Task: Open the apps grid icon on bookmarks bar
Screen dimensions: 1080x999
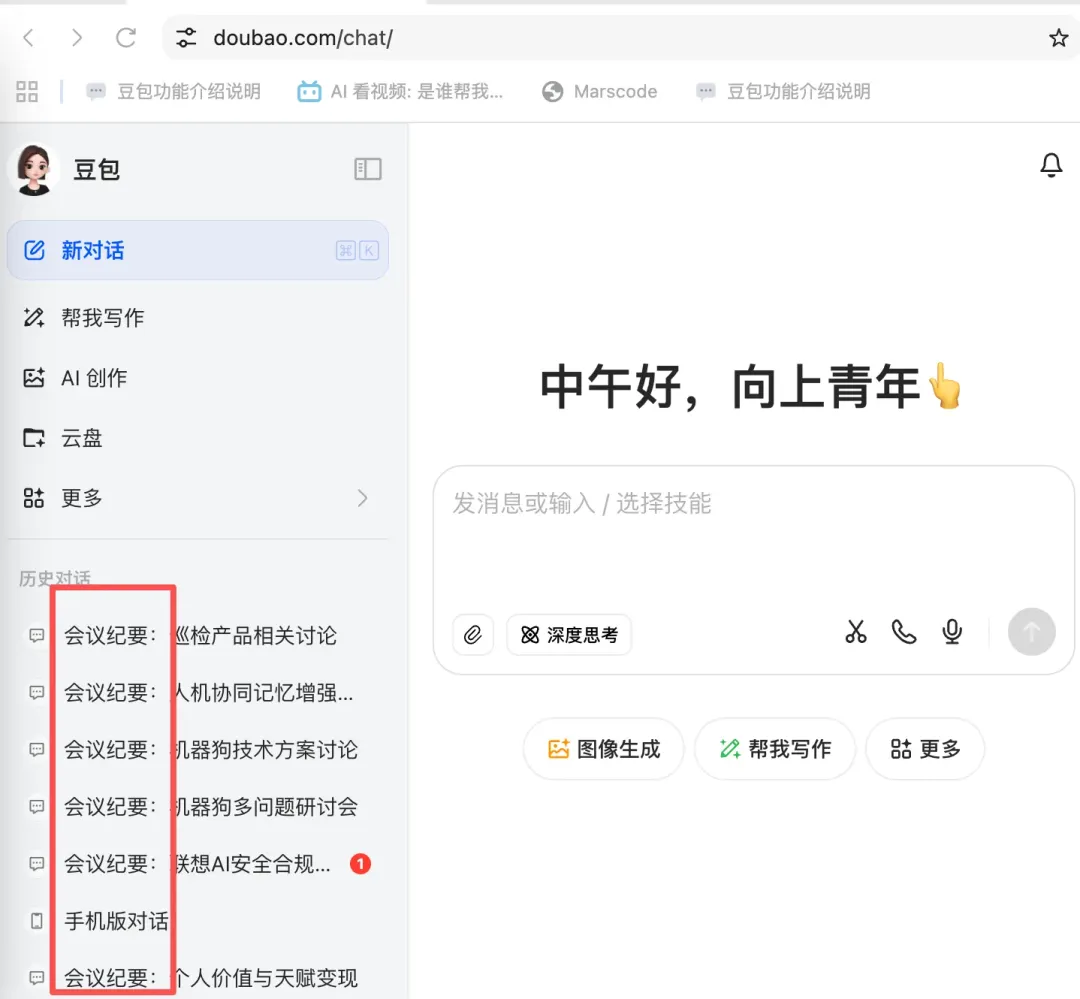Action: click(27, 91)
